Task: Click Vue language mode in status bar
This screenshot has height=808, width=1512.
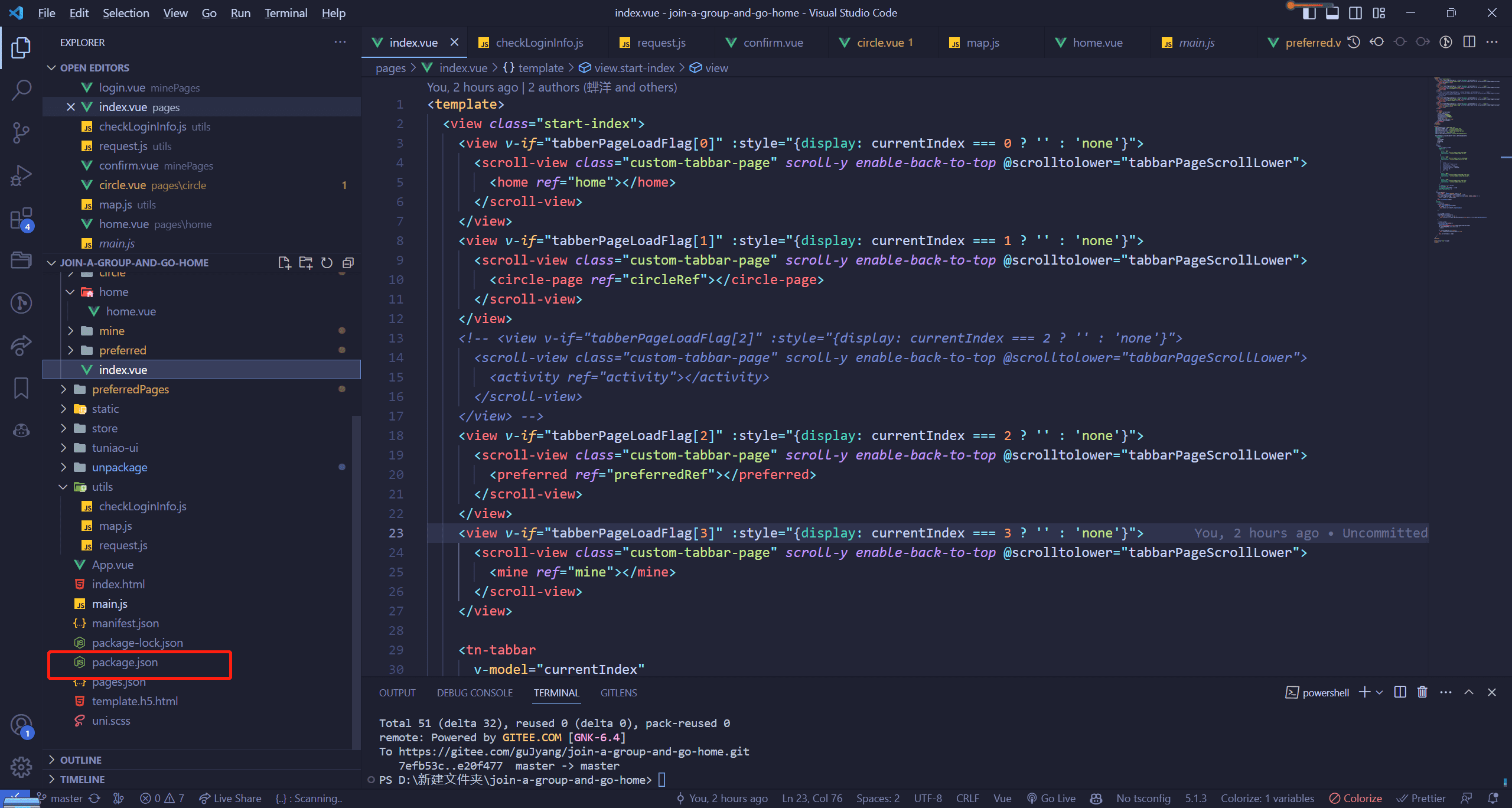Action: point(1002,799)
